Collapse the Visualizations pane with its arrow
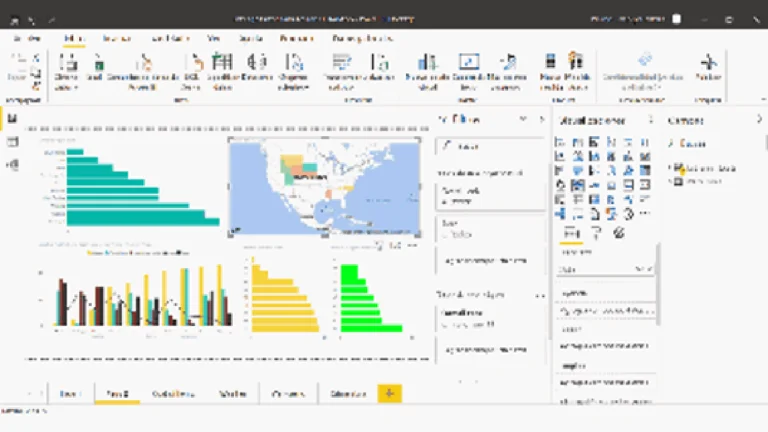This screenshot has height=432, width=768. [651, 120]
